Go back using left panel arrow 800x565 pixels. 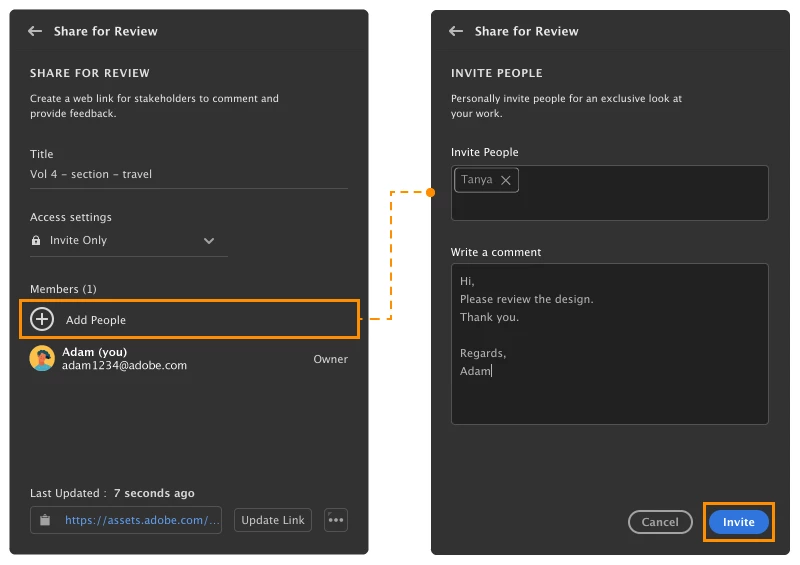35,31
